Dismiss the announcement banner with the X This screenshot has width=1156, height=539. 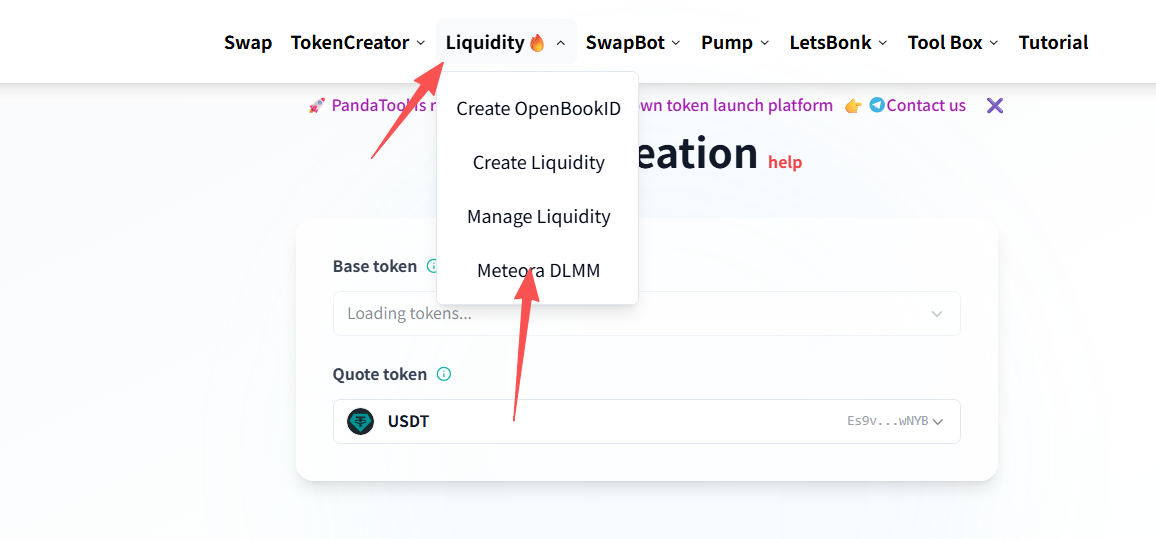click(x=994, y=105)
